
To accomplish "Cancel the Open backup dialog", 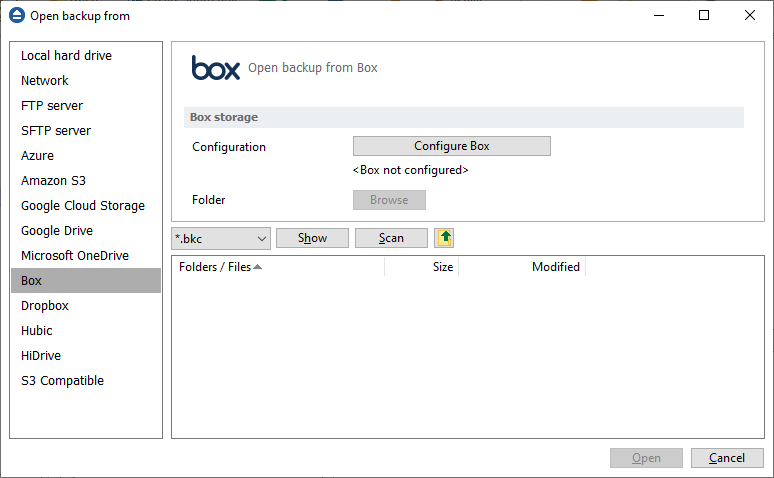I will [x=727, y=458].
